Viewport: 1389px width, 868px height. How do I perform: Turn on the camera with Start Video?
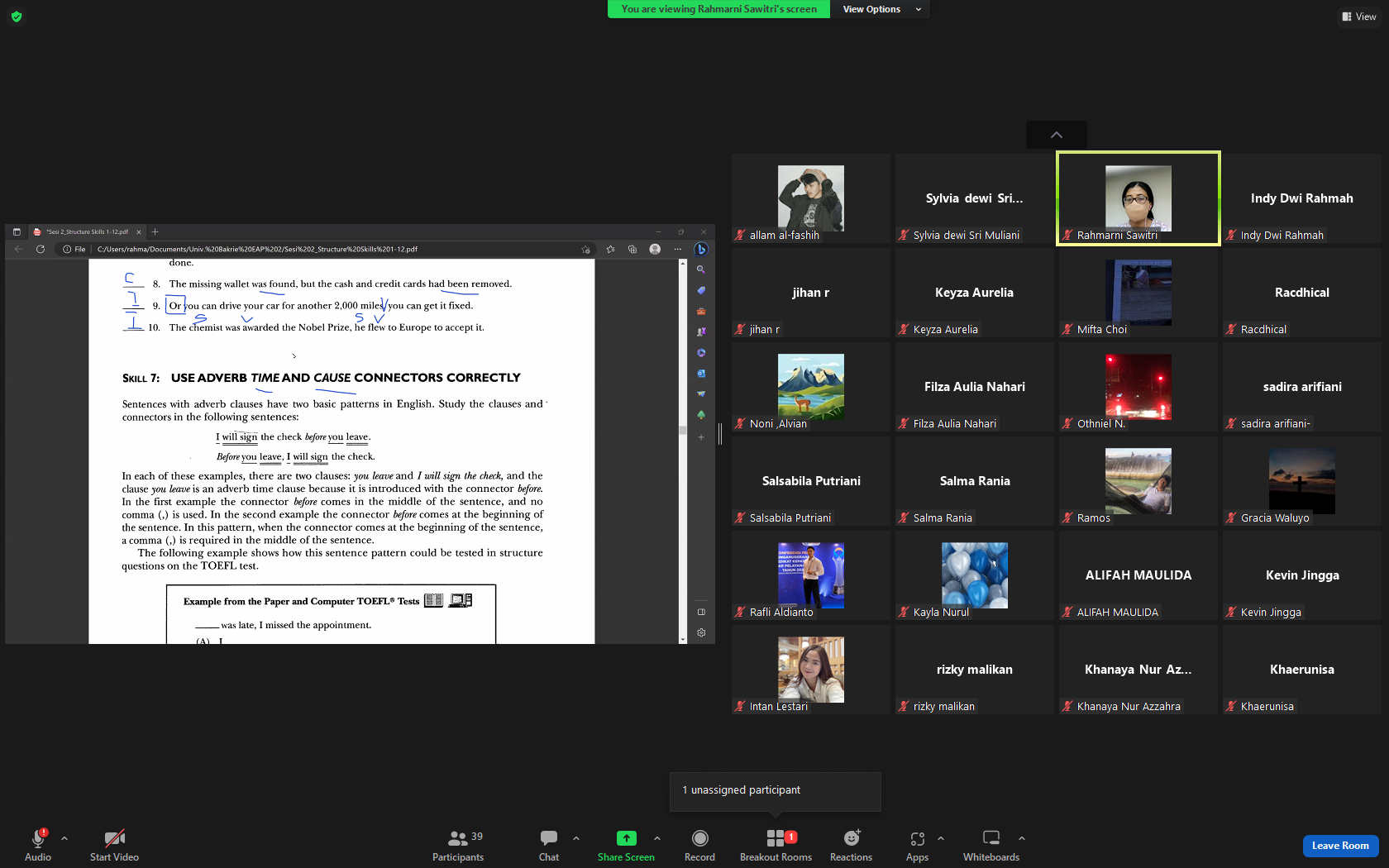114,845
